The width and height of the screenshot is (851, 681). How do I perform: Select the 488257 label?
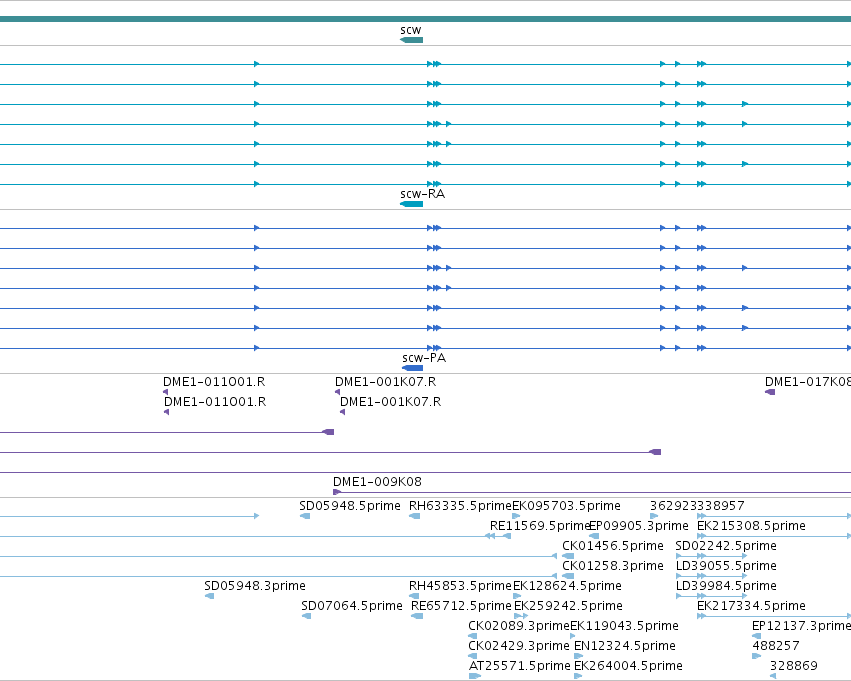[776, 646]
